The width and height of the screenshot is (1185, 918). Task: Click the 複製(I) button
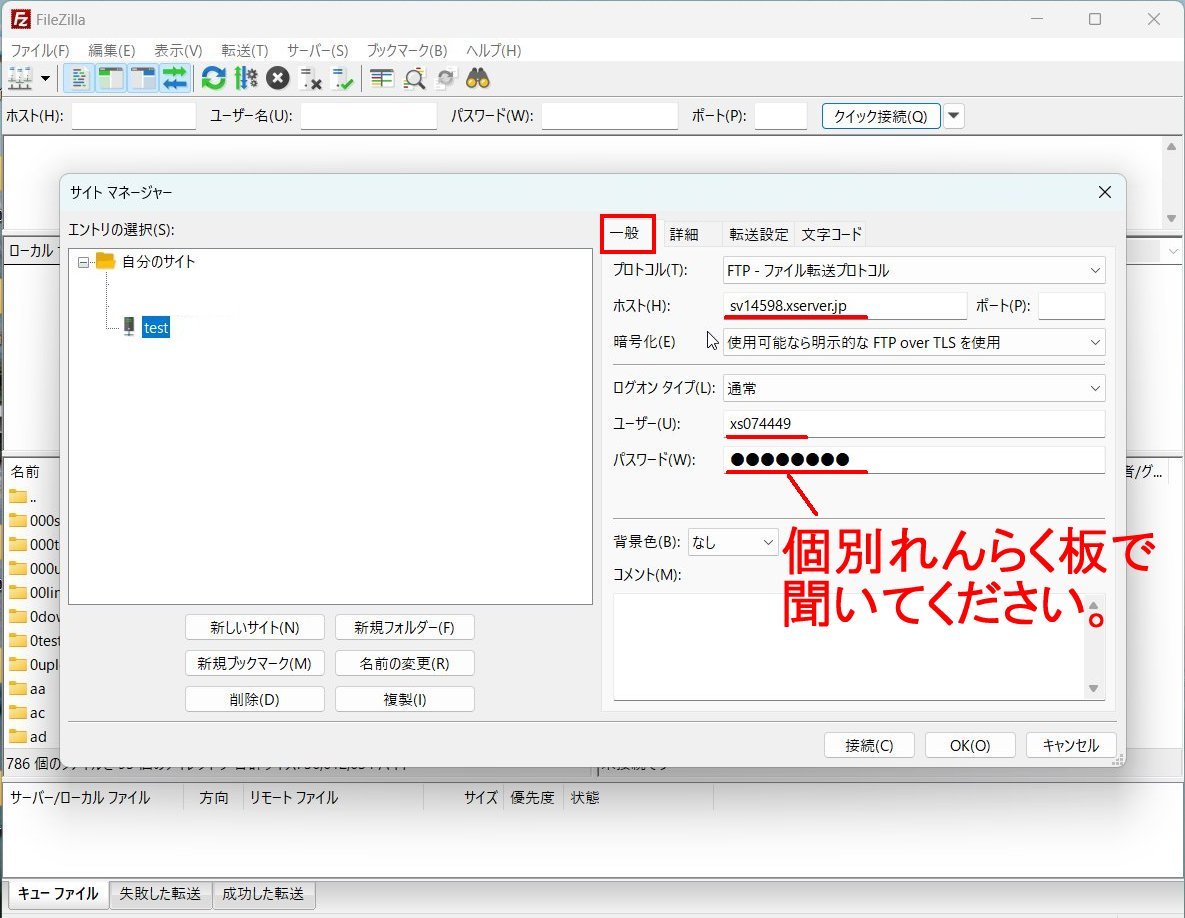click(x=404, y=699)
